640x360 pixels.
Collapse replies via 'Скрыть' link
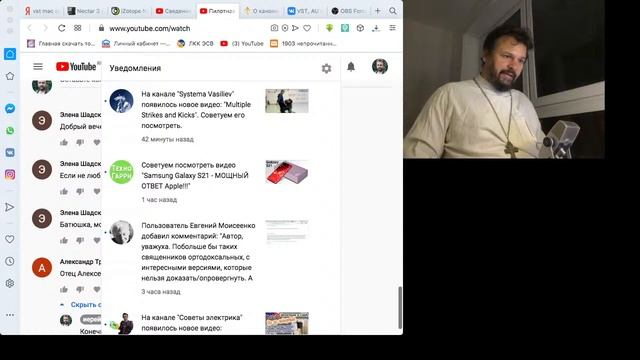point(81,304)
